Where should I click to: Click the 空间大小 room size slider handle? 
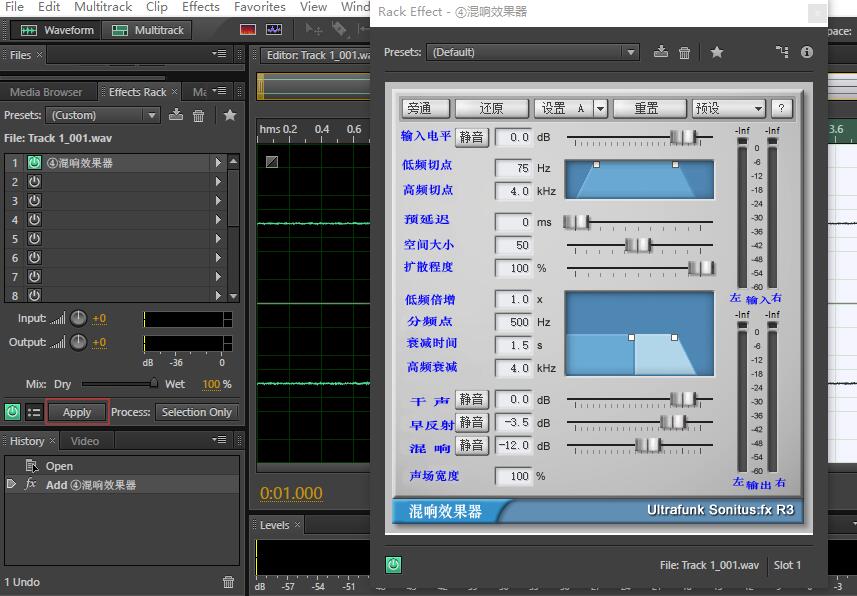click(x=638, y=245)
